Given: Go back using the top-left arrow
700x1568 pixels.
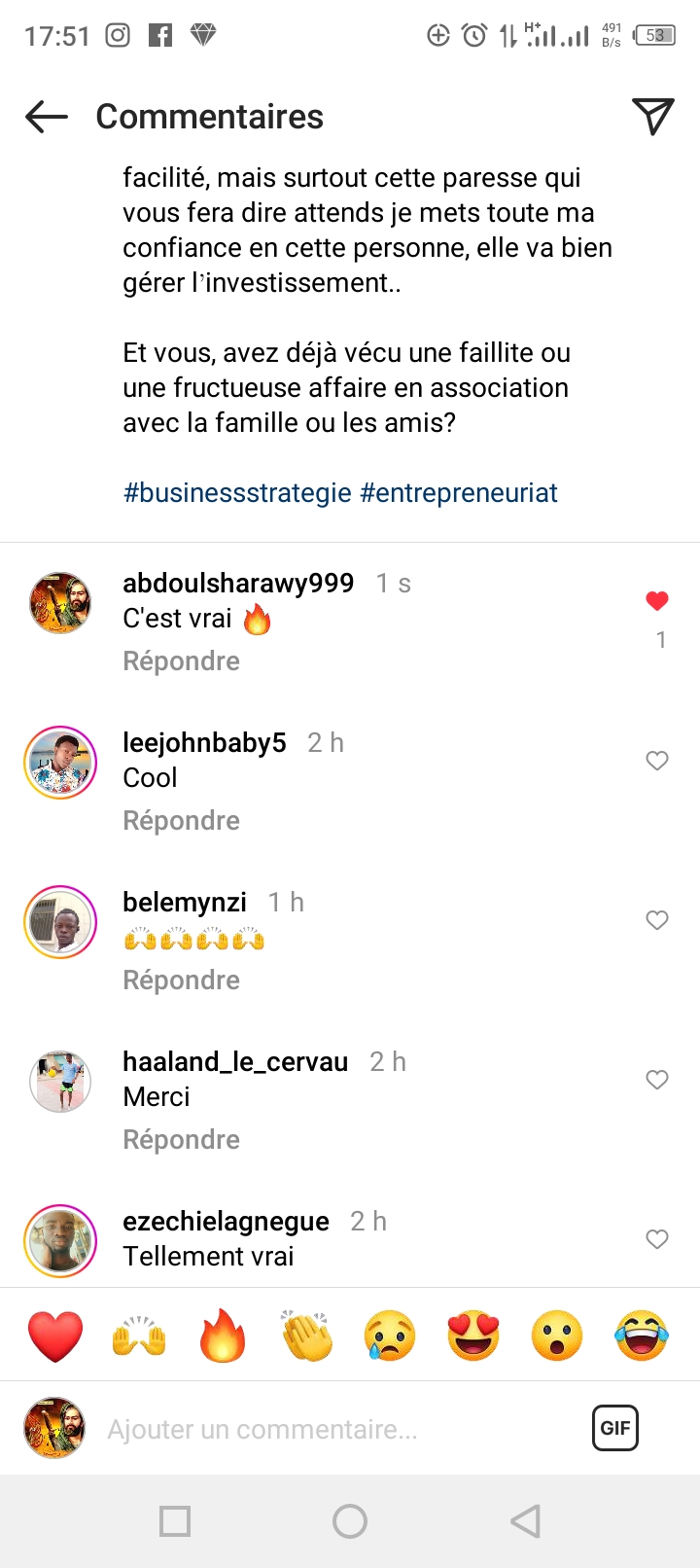Looking at the screenshot, I should tap(47, 117).
